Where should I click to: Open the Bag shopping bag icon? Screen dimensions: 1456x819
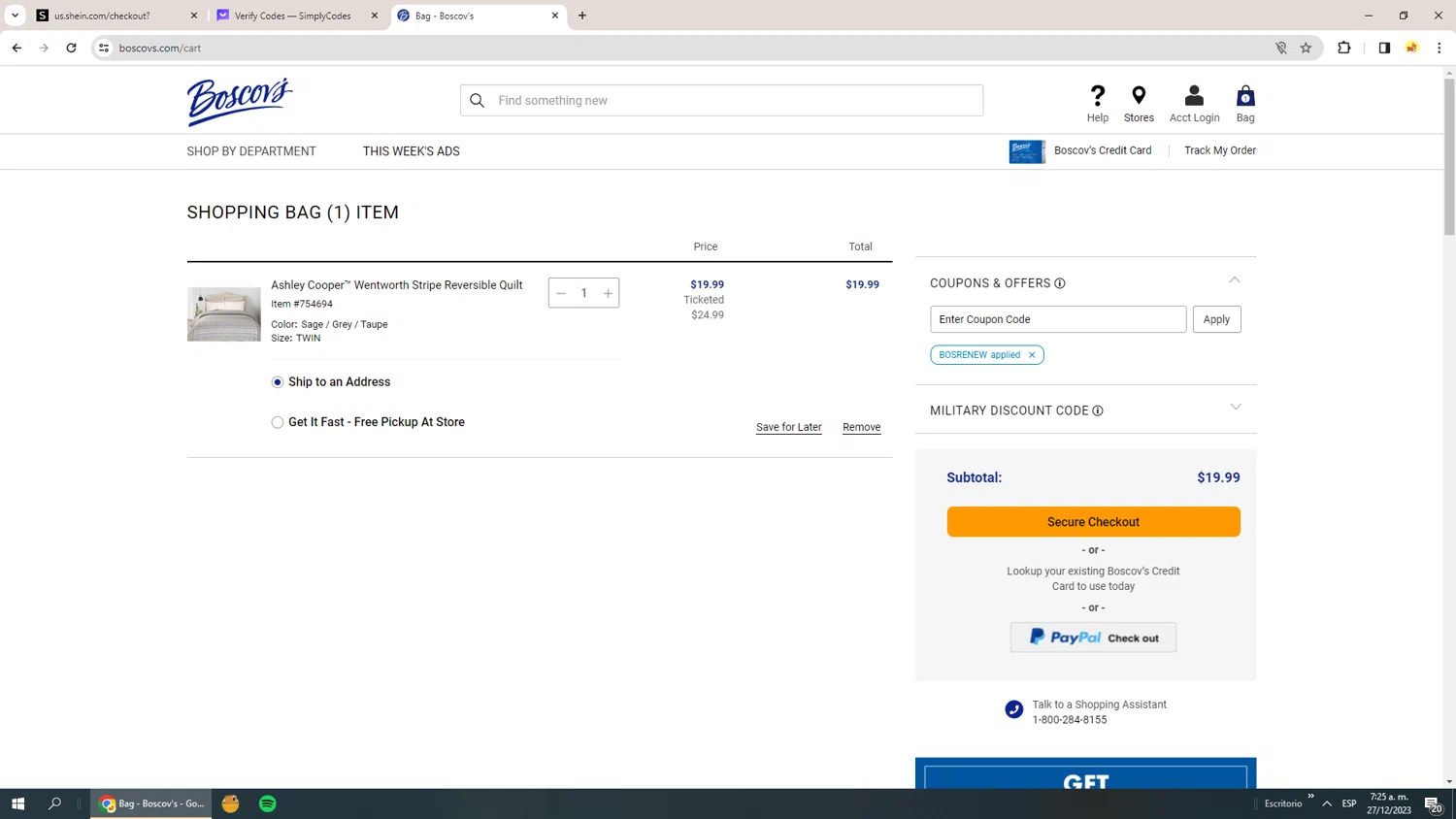1245,95
